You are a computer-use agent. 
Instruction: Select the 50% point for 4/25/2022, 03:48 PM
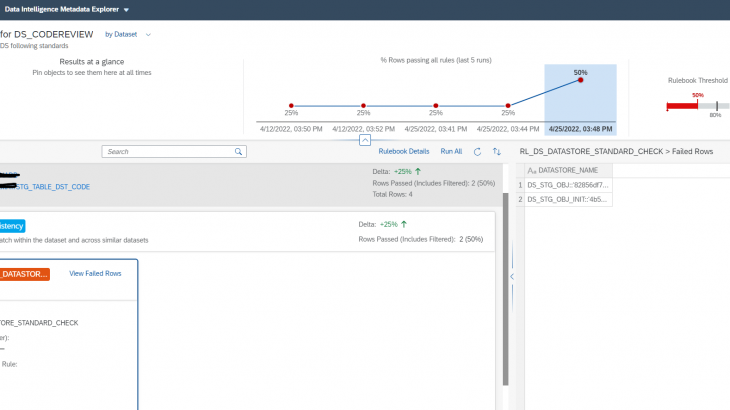[x=581, y=80]
